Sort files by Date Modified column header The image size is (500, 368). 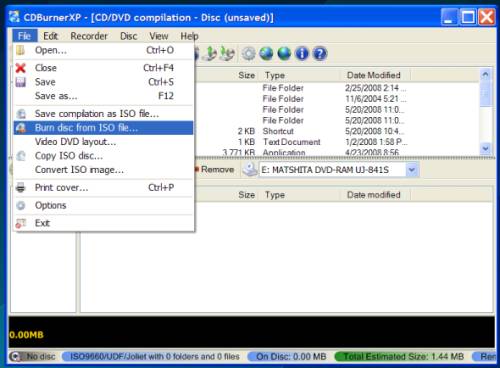point(374,75)
